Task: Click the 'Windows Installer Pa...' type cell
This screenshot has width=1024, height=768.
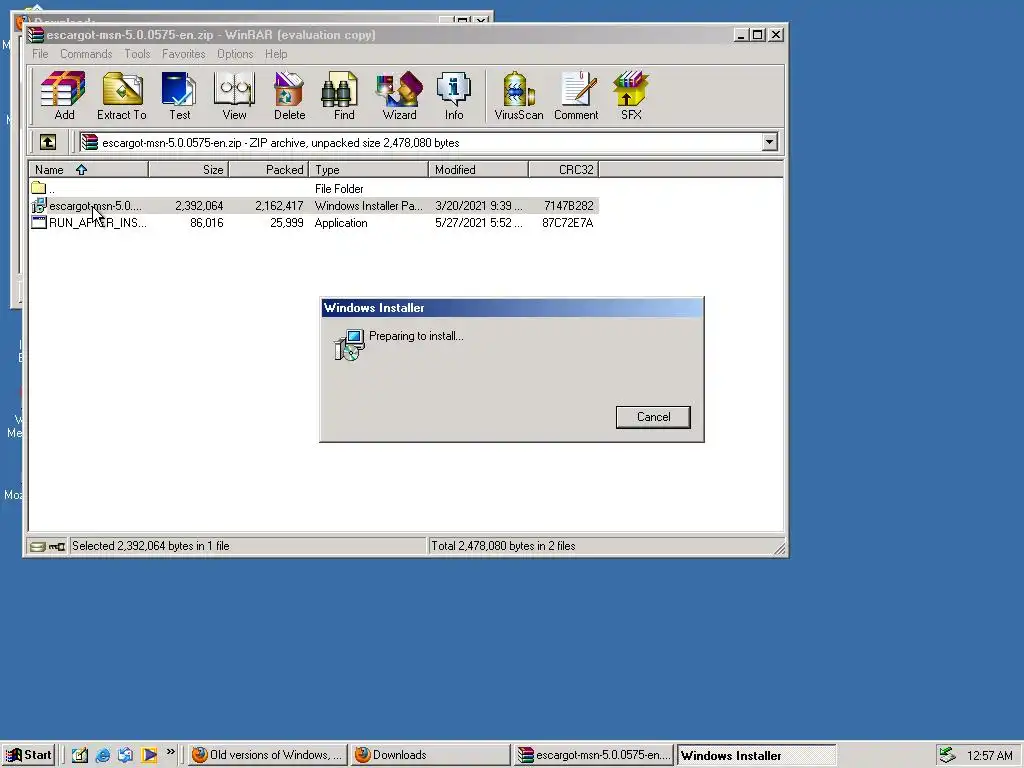Action: pos(368,206)
